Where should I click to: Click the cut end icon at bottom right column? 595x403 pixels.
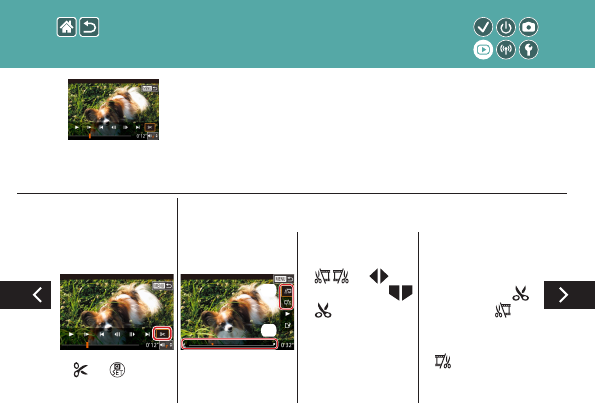(x=443, y=361)
